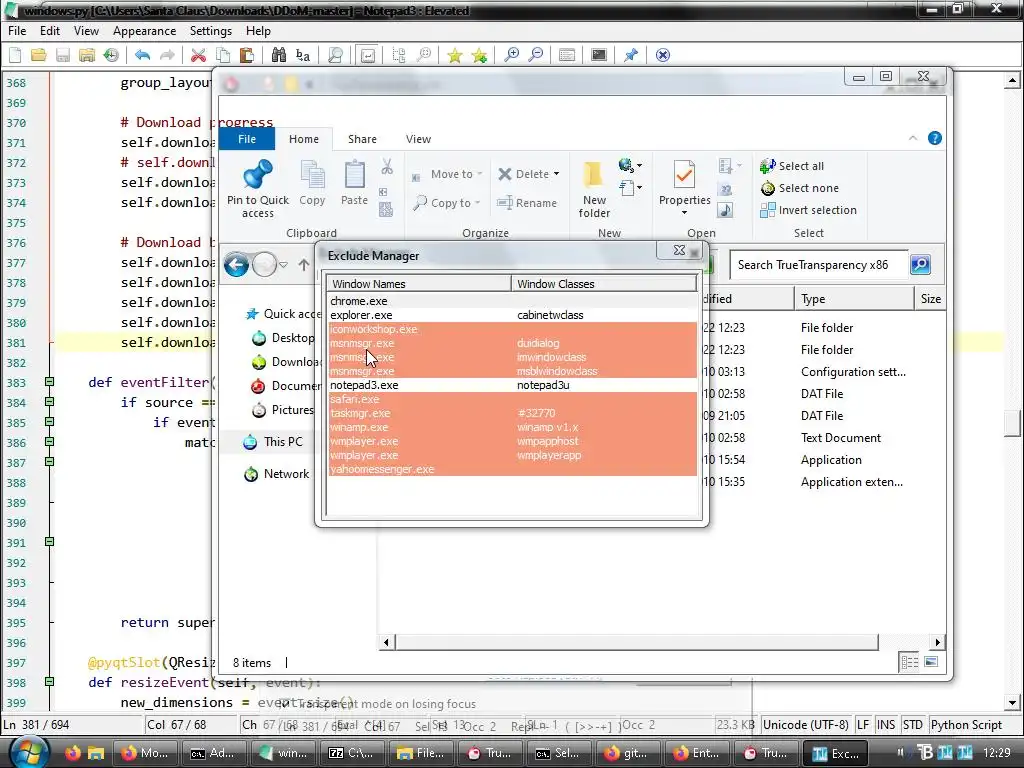This screenshot has height=768, width=1024.
Task: Click Explorer back arrow button
Action: pyautogui.click(x=236, y=264)
